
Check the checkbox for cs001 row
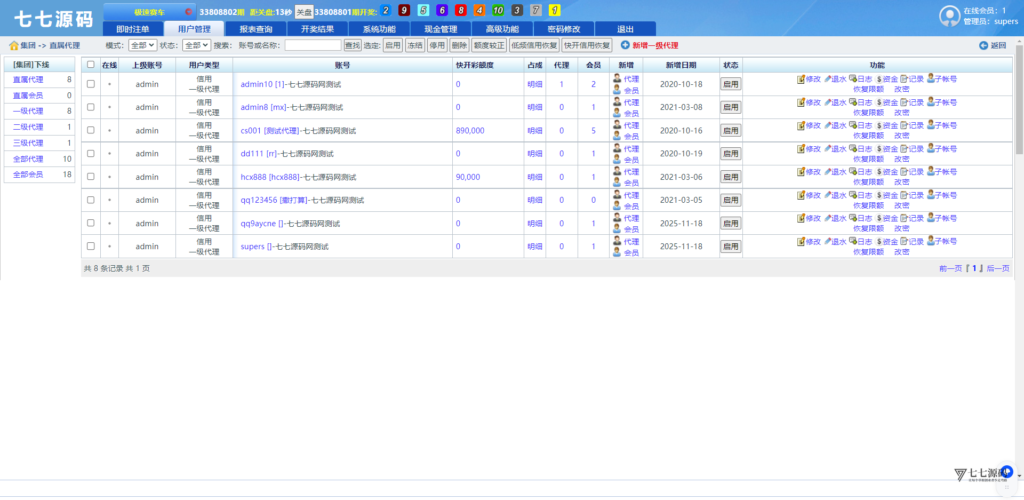click(91, 130)
